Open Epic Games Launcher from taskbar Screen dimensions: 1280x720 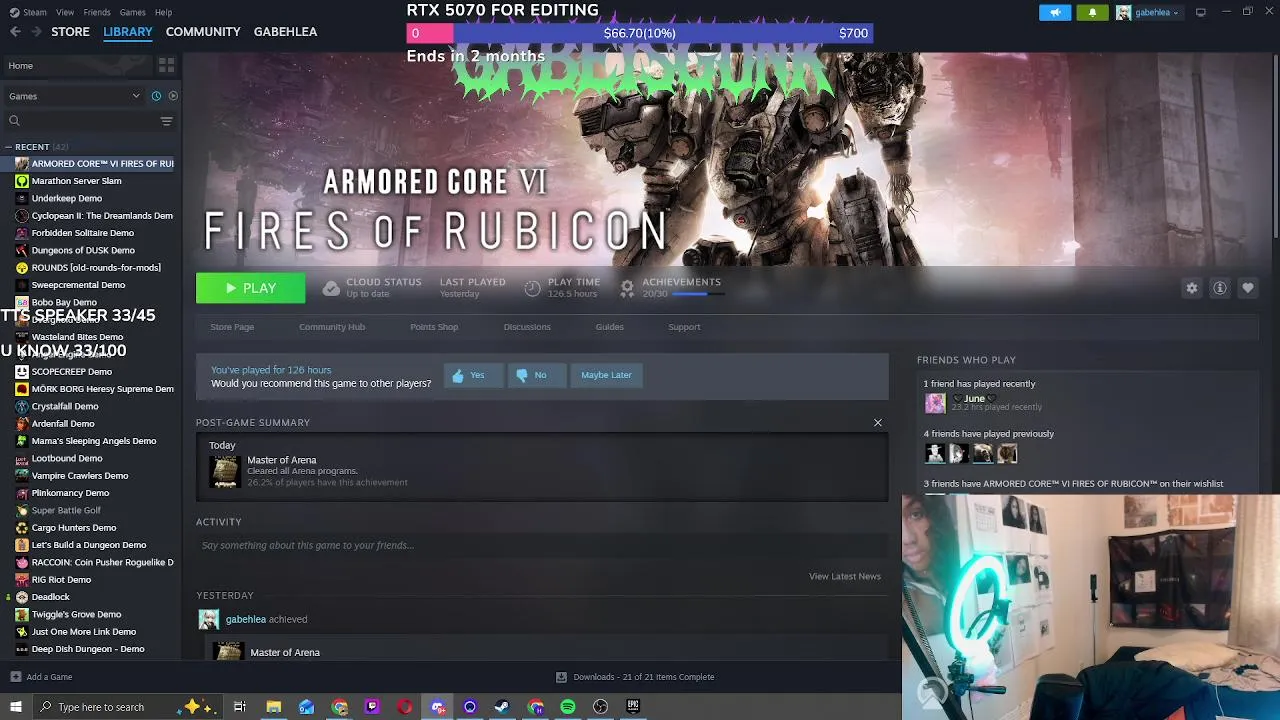tap(633, 707)
